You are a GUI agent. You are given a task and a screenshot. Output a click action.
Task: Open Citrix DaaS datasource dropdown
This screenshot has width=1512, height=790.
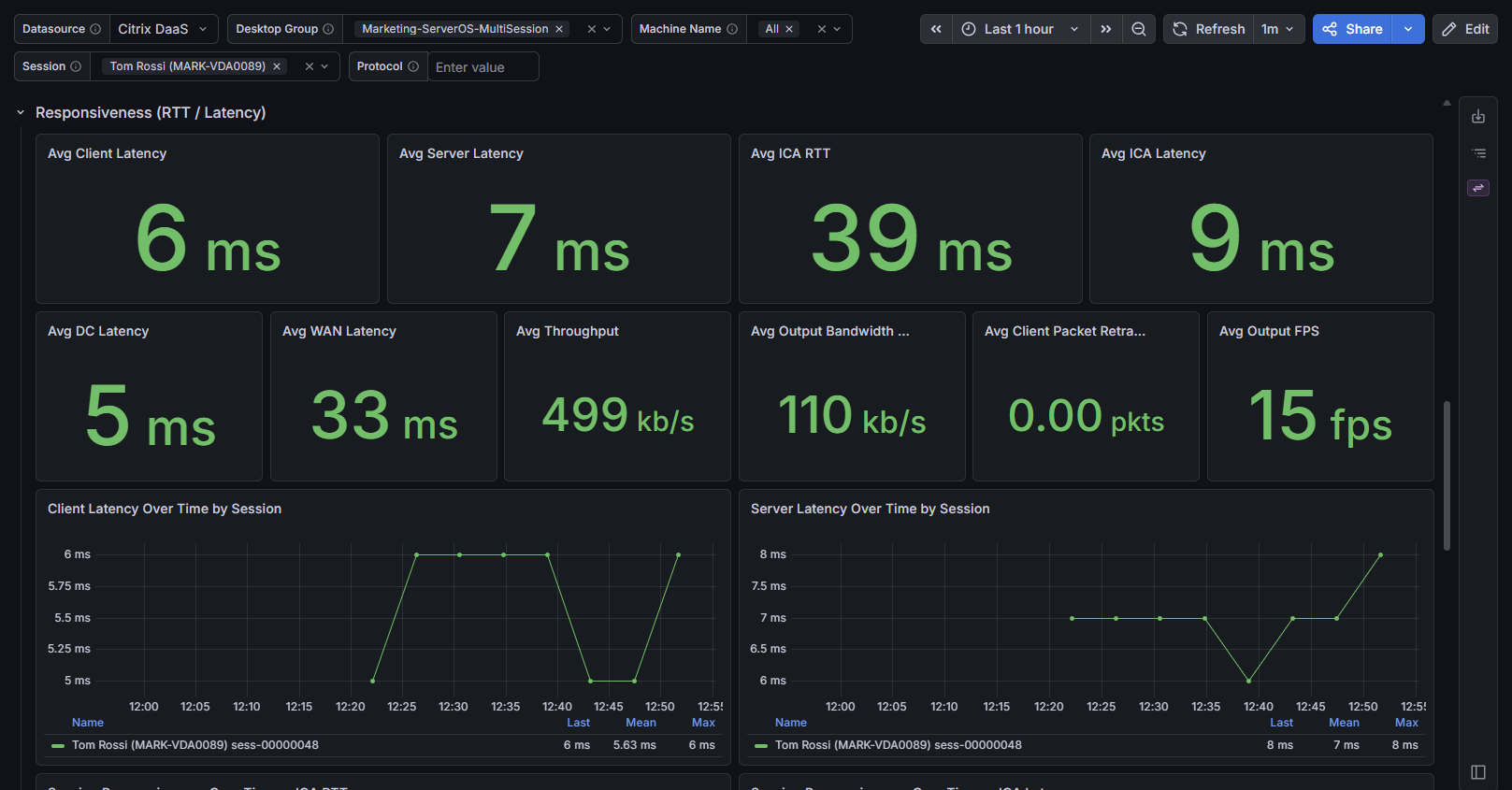[x=164, y=29]
